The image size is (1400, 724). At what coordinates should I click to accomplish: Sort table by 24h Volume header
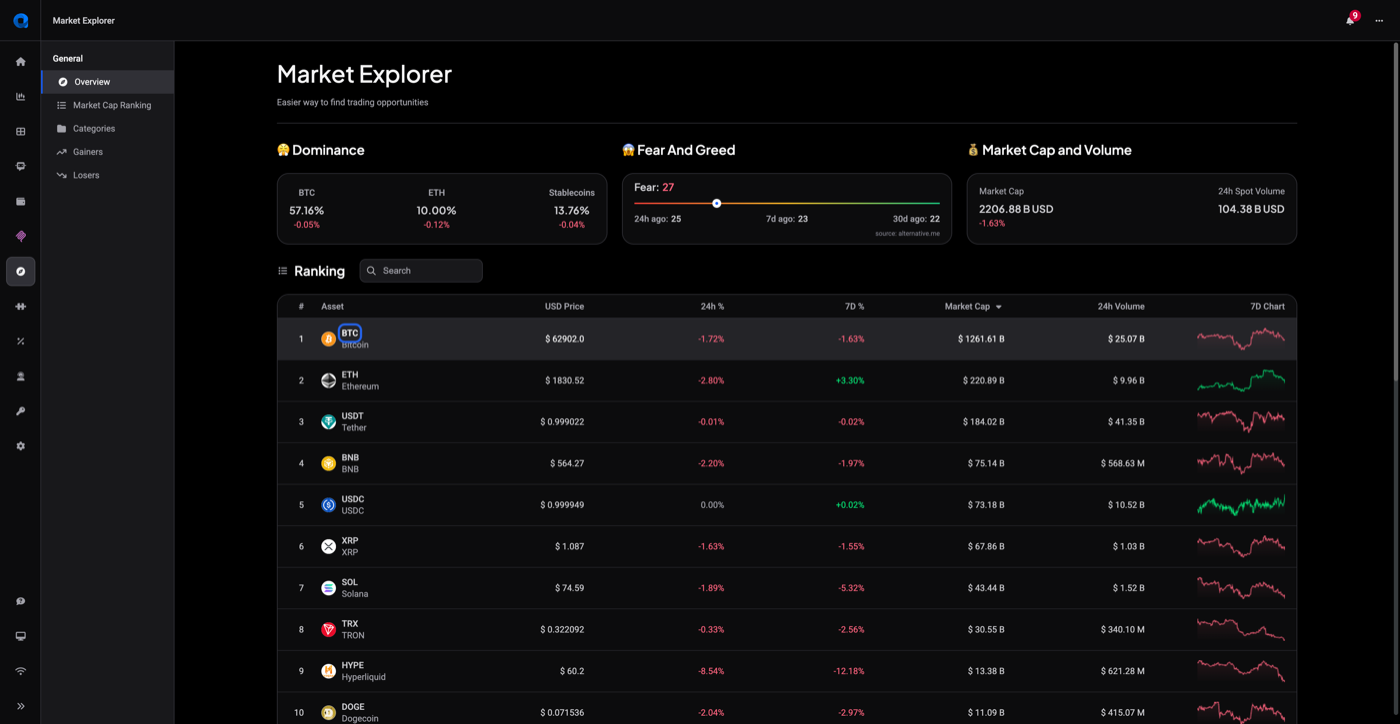point(1121,307)
